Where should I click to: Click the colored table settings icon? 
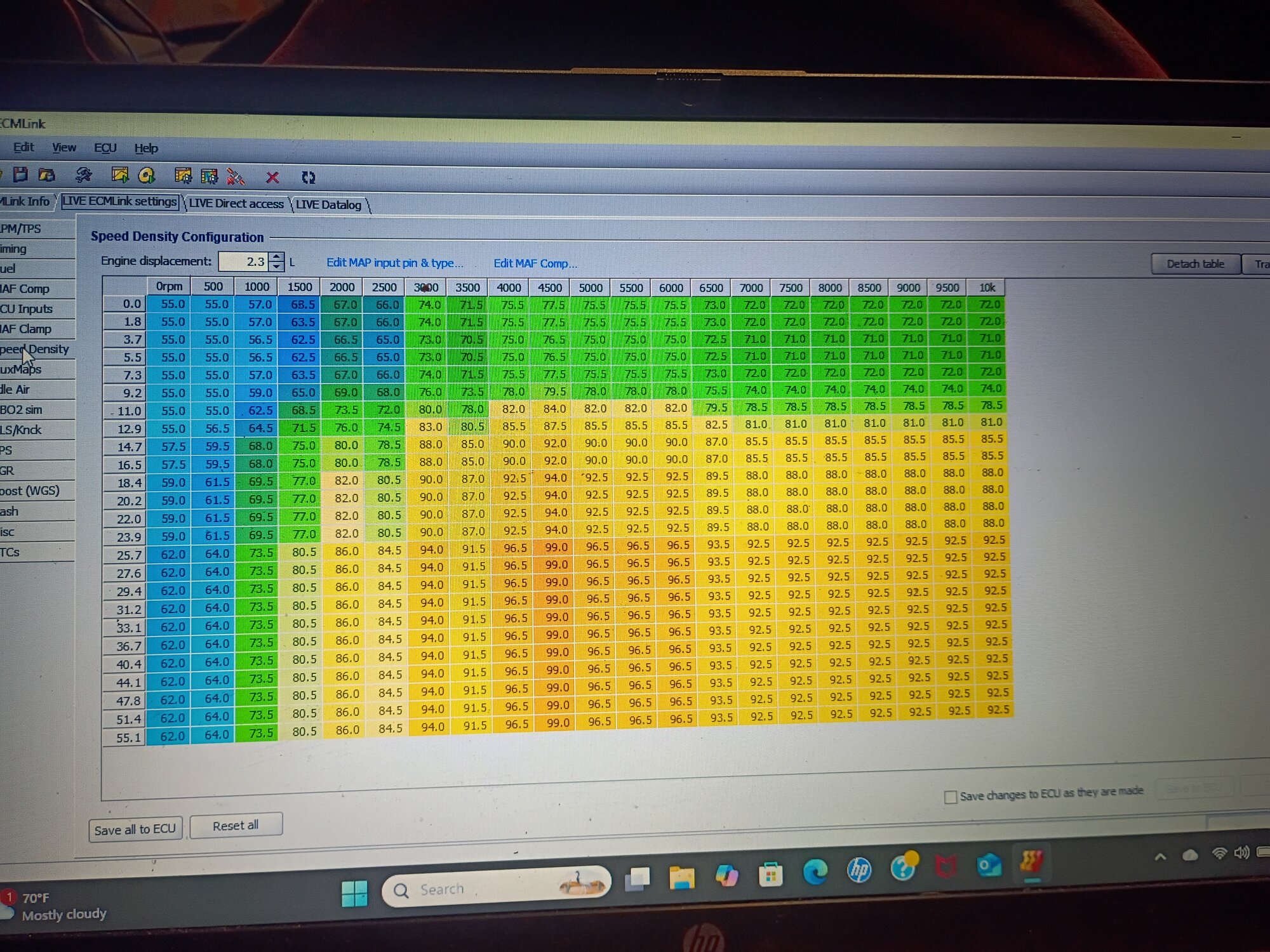pos(209,176)
